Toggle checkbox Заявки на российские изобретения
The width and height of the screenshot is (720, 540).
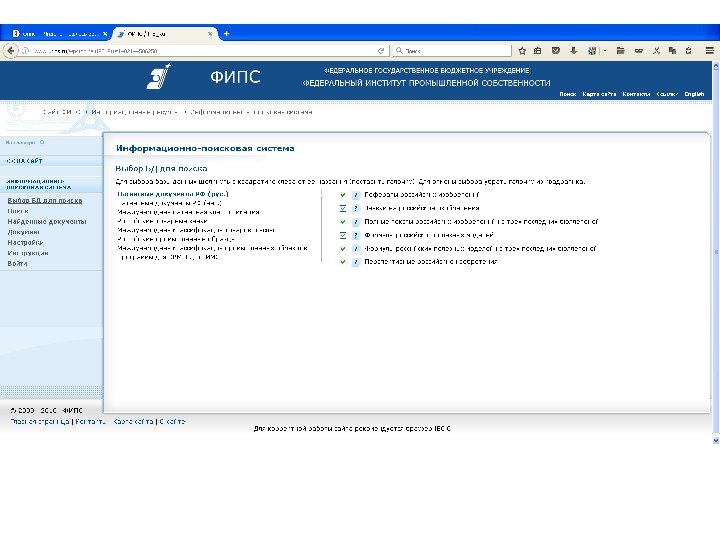pyautogui.click(x=343, y=208)
